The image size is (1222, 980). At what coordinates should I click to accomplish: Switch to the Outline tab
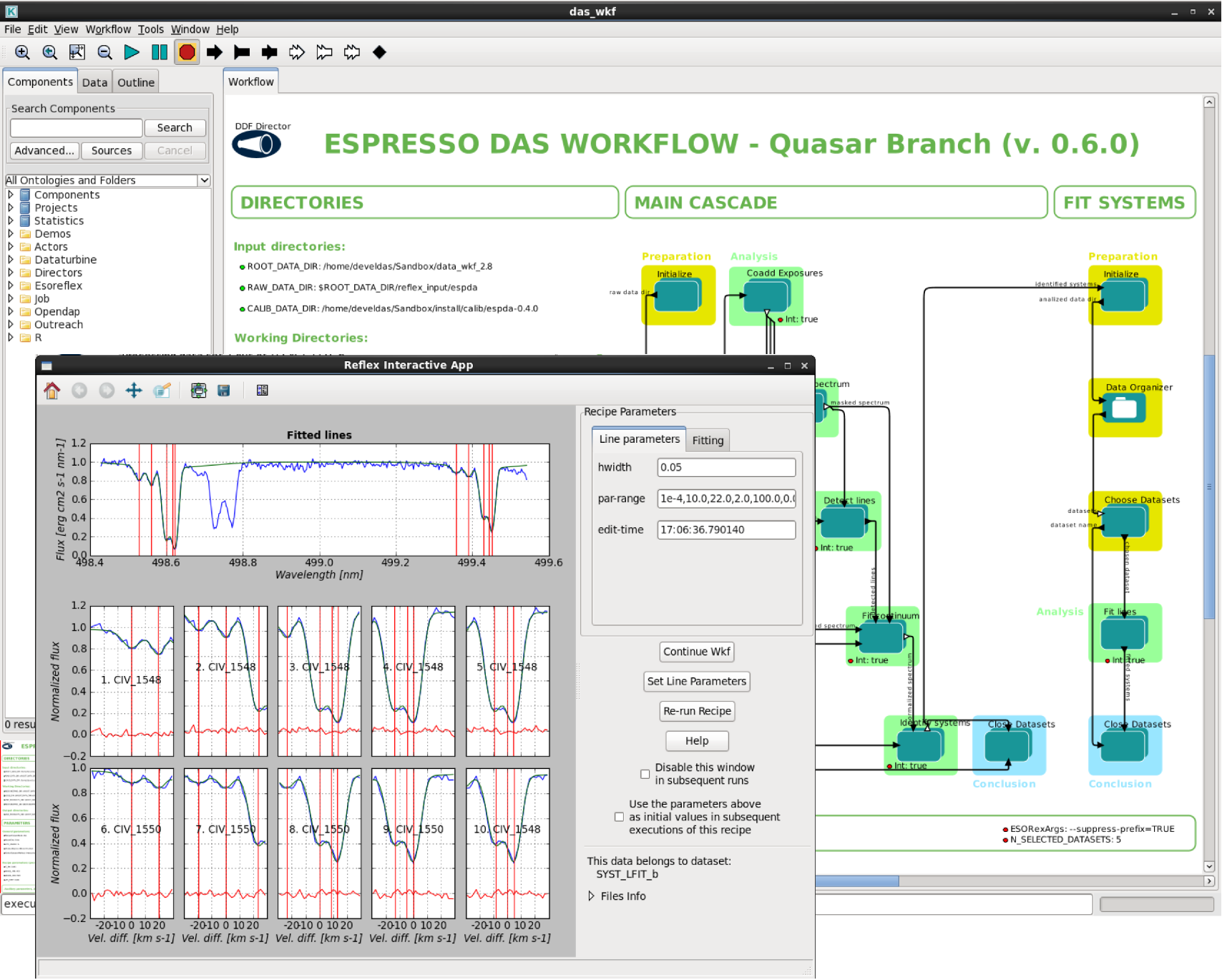(x=136, y=82)
